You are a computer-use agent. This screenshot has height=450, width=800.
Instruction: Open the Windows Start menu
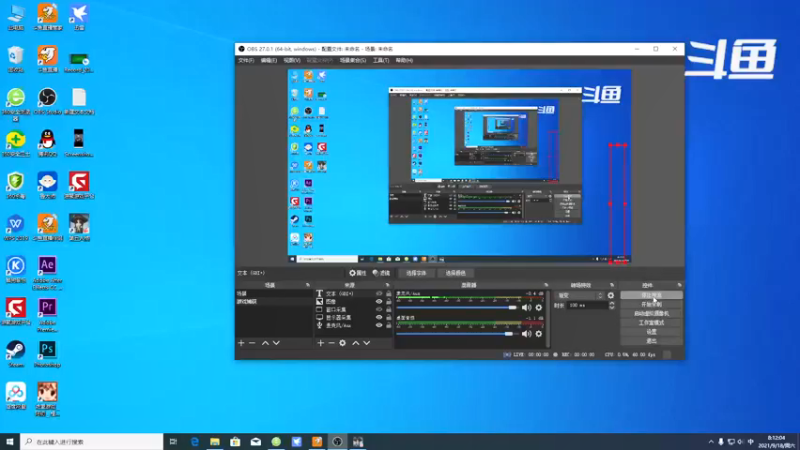[x=10, y=442]
